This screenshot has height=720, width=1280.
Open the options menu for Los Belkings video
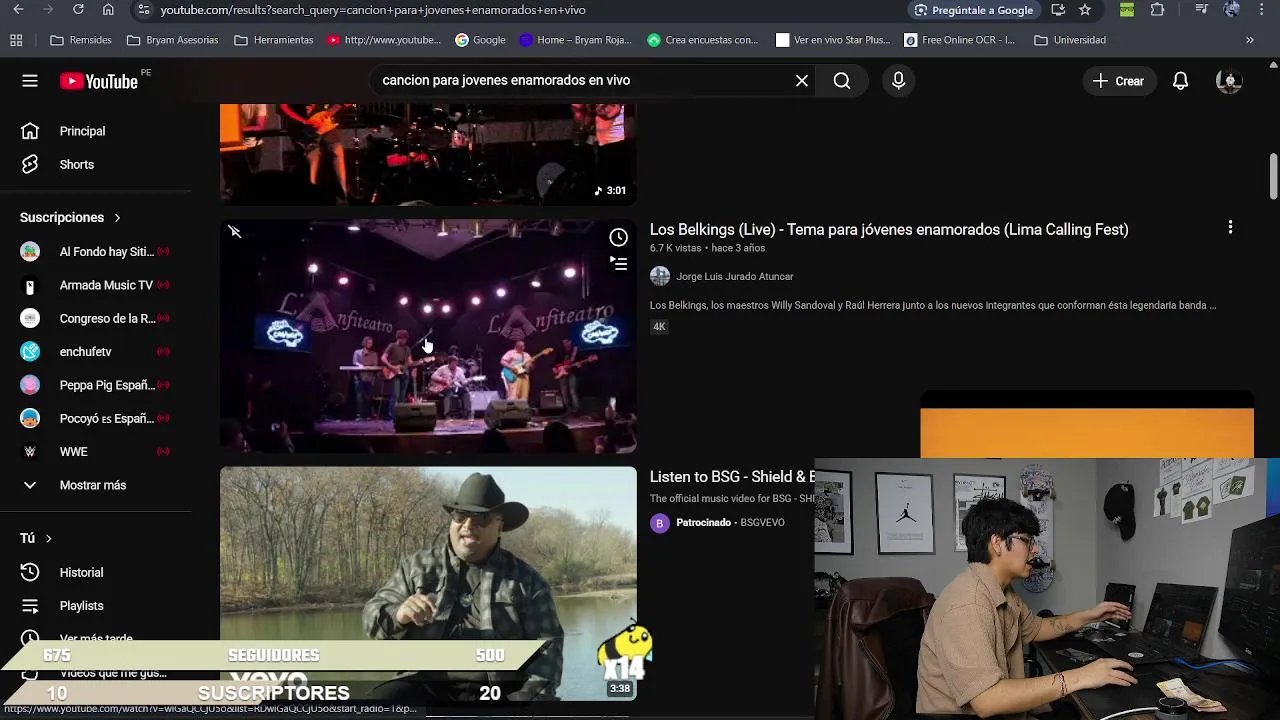pos(1230,227)
